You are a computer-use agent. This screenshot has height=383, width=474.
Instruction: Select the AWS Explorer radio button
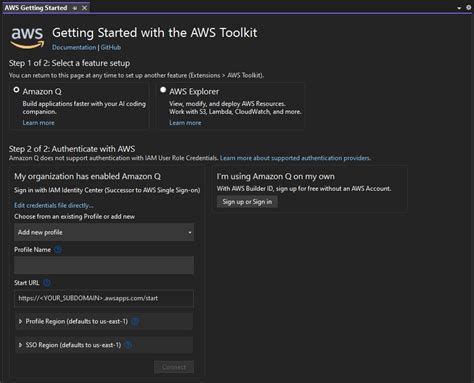click(163, 90)
